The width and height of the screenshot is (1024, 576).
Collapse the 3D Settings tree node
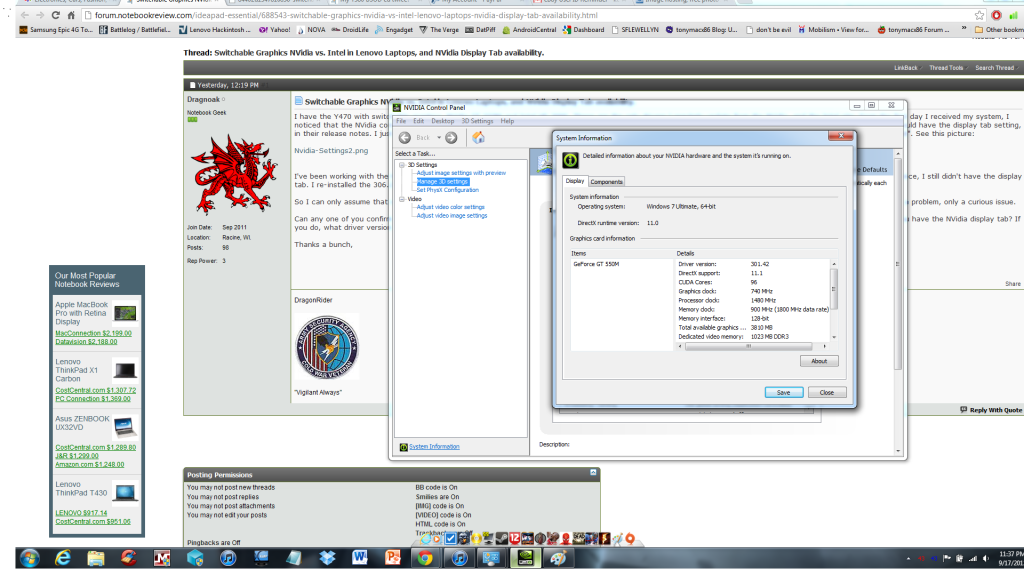point(402,165)
